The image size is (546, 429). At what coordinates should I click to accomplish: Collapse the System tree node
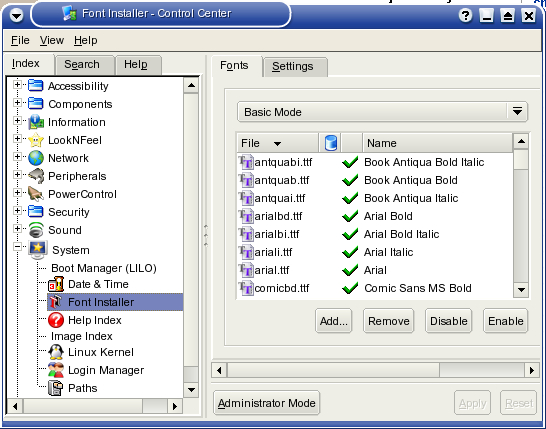point(17,247)
